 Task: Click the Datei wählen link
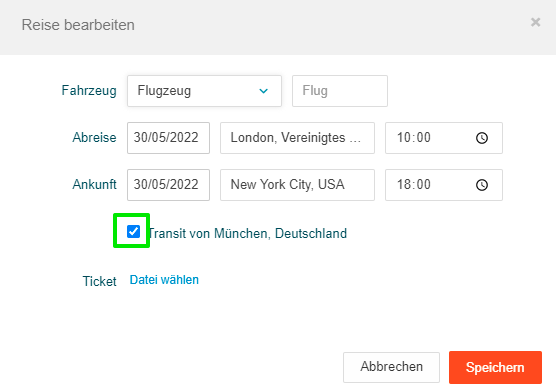tap(164, 280)
